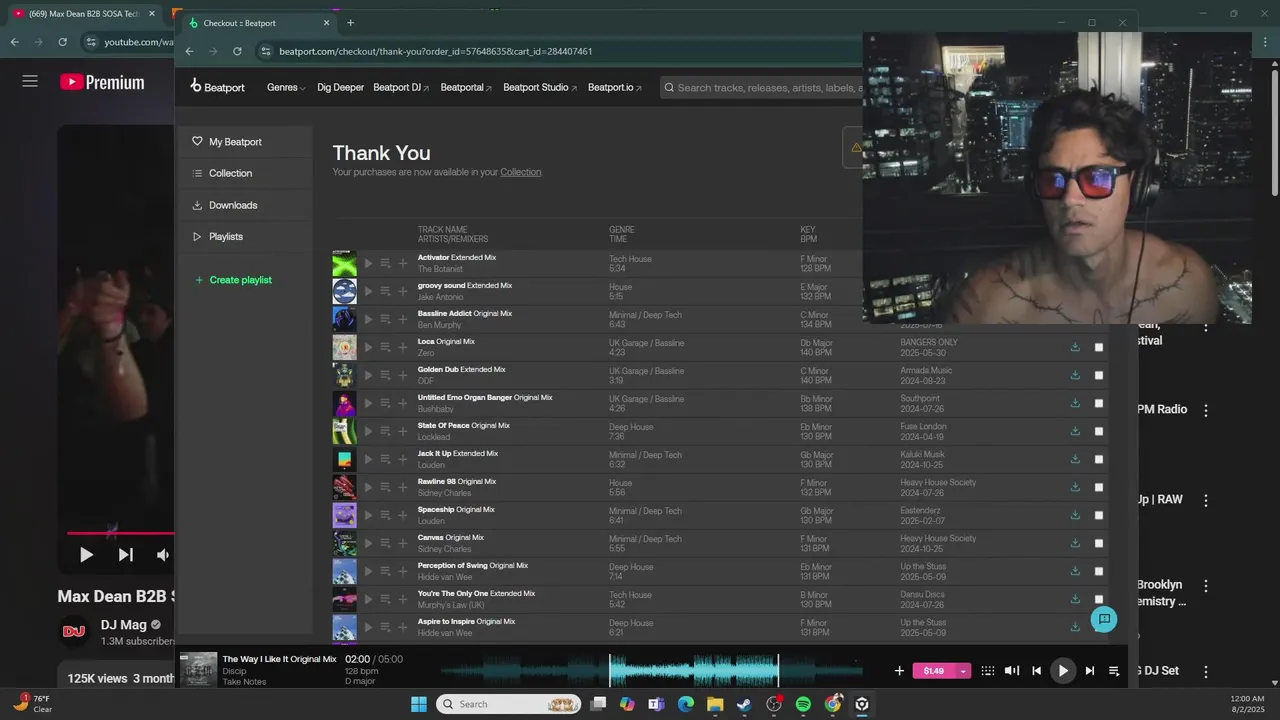This screenshot has width=1280, height=720.
Task: Mute the Beatport player volume
Action: click(1012, 671)
